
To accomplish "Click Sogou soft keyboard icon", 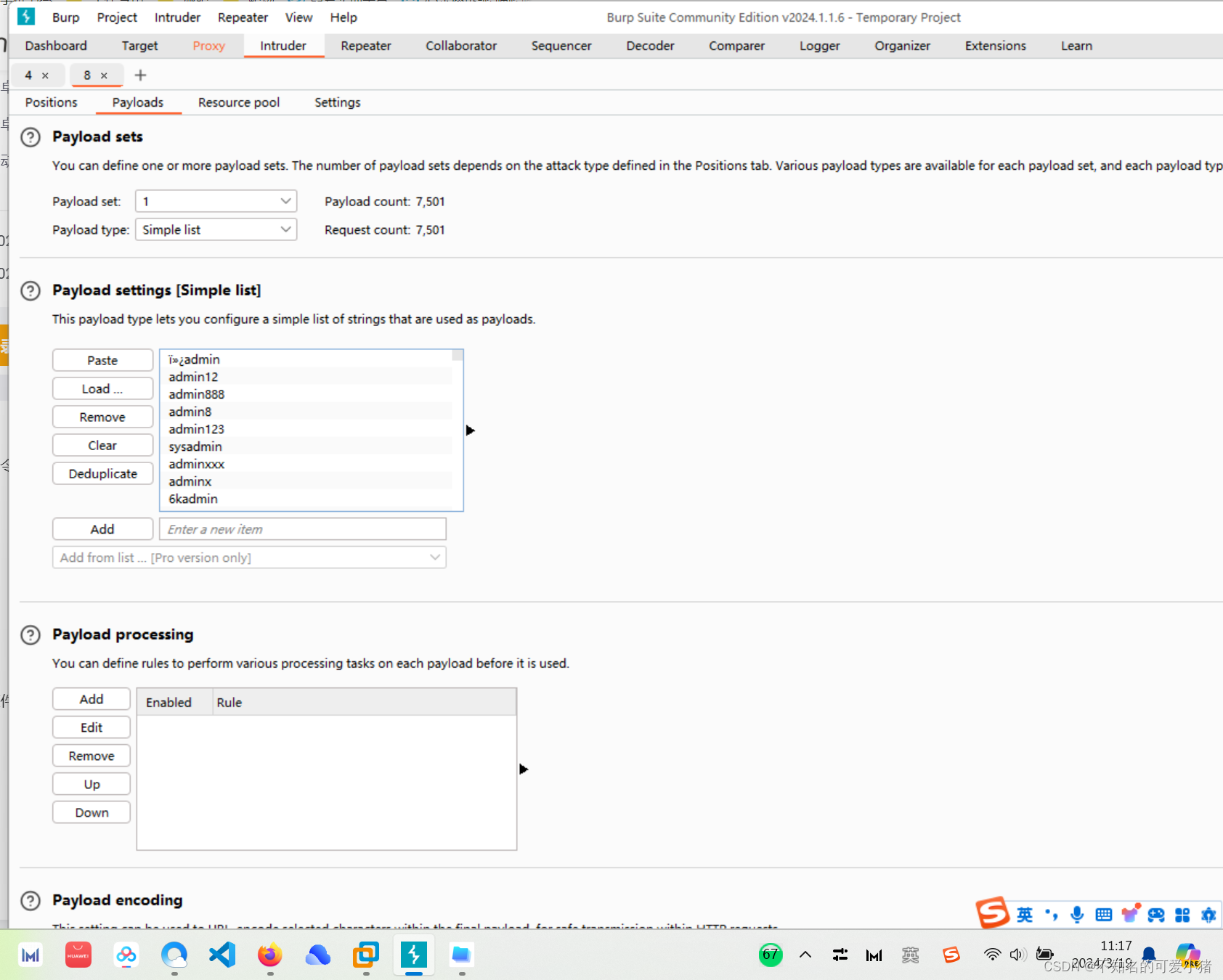I will (x=1104, y=915).
